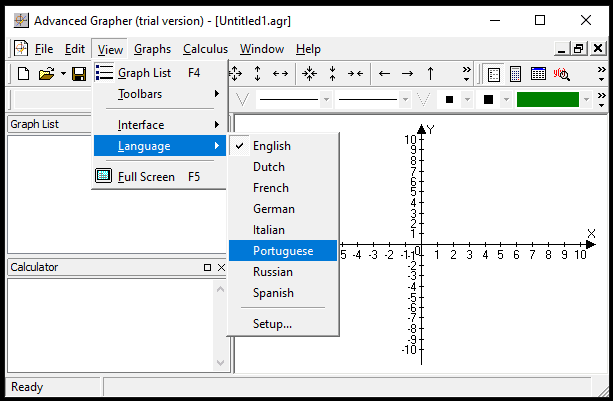Toggle Full Screen mode from the View menu
Image resolution: width=613 pixels, height=401 pixels.
pyautogui.click(x=146, y=177)
